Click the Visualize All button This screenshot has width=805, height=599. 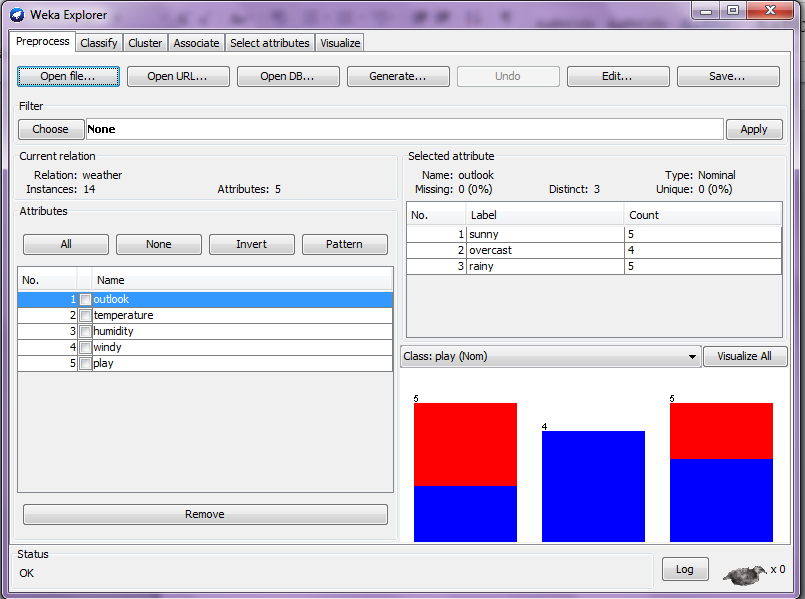(745, 357)
